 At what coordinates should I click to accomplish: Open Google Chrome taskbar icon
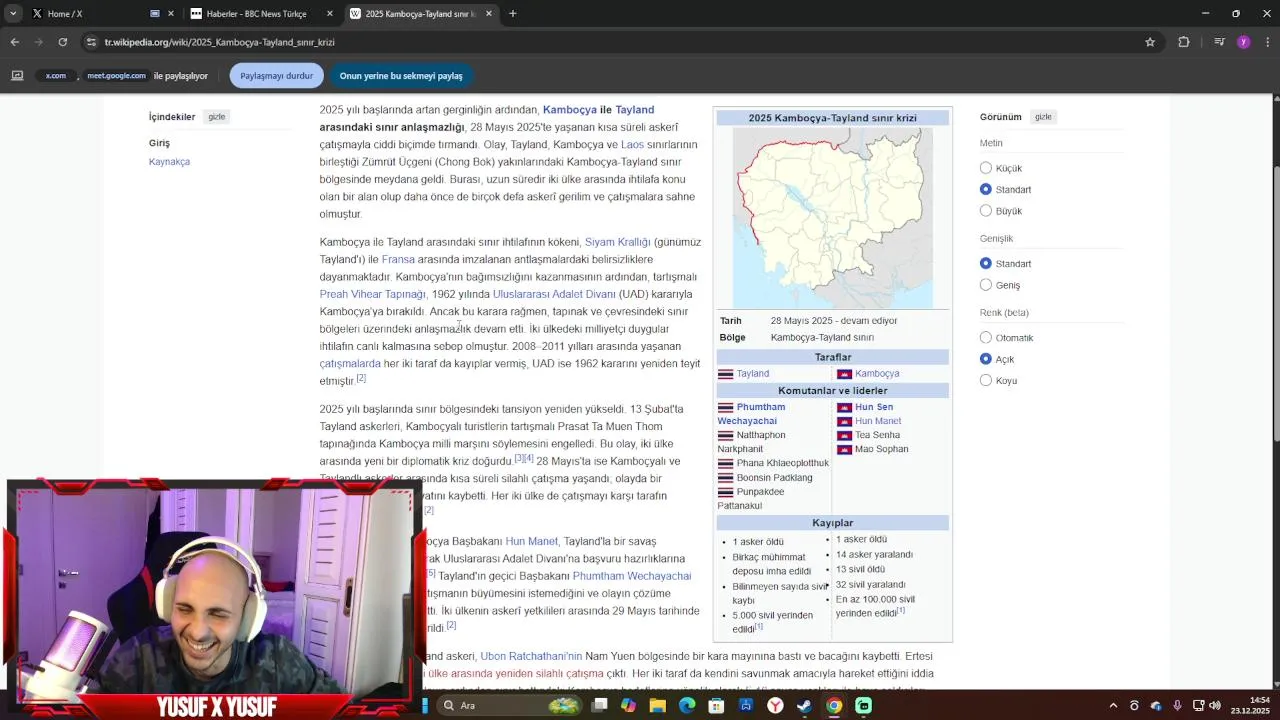point(834,706)
